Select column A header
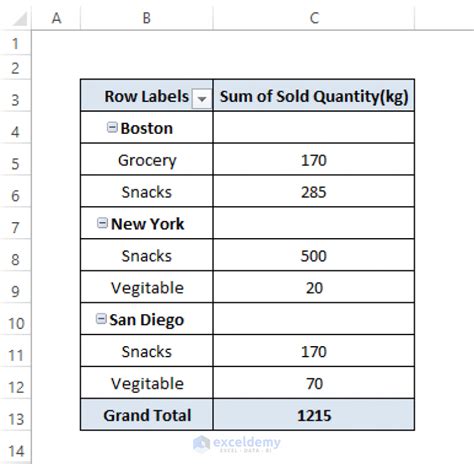This screenshot has height=464, width=474. click(x=56, y=18)
